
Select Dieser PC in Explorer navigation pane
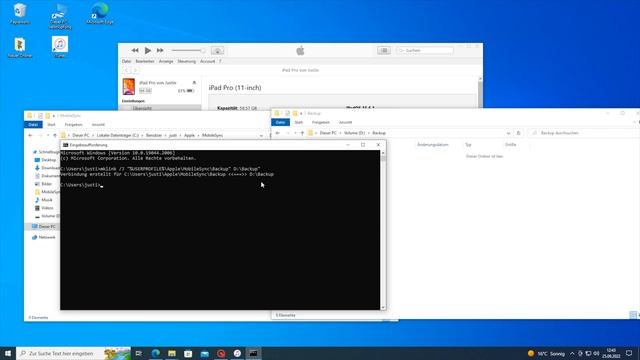pos(44,227)
